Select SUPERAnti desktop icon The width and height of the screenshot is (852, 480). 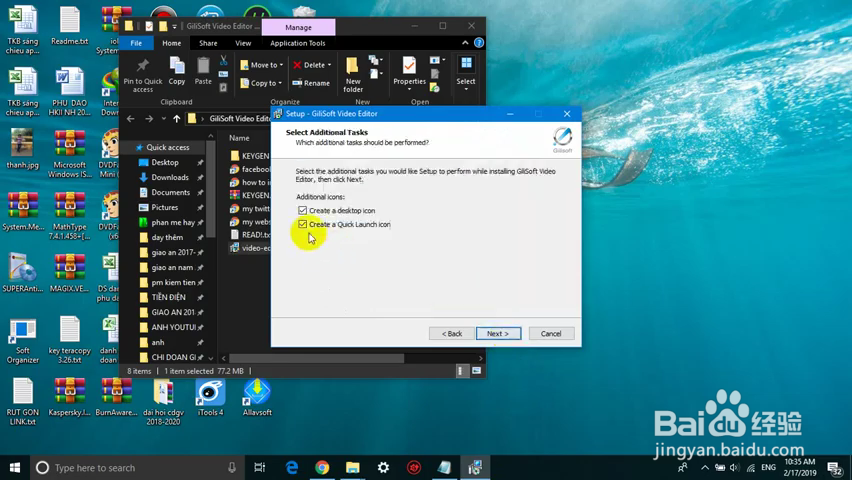click(x=22, y=273)
